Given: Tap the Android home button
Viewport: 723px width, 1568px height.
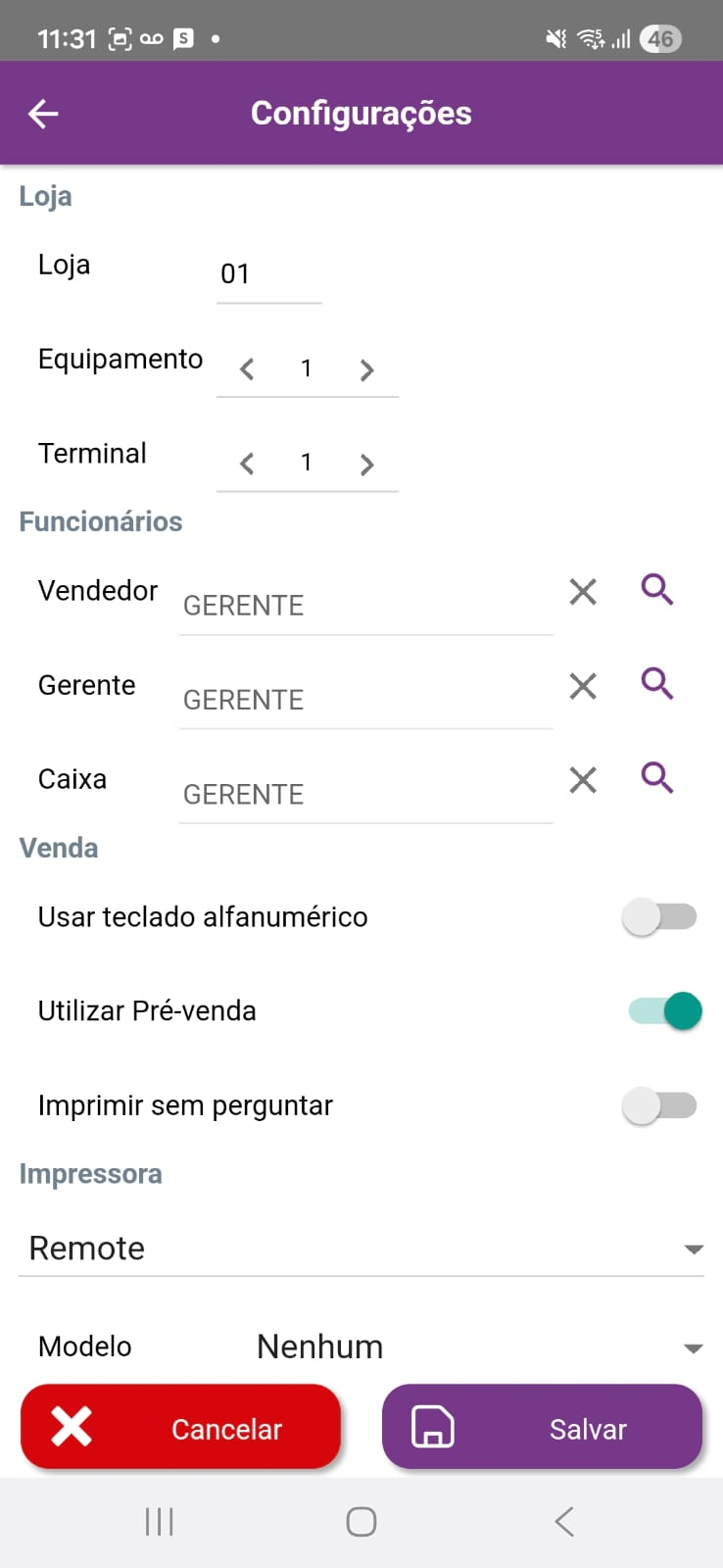Looking at the screenshot, I should [361, 1522].
